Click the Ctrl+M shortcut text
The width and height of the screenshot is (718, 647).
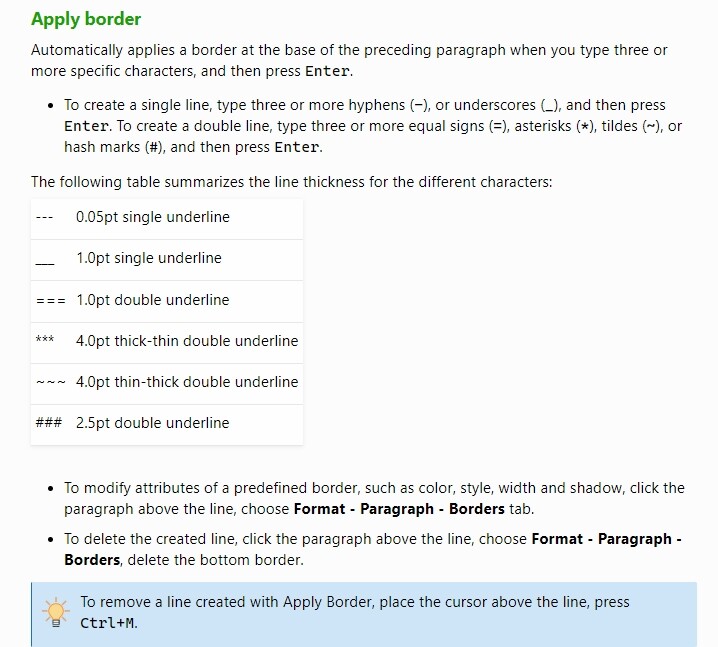107,623
